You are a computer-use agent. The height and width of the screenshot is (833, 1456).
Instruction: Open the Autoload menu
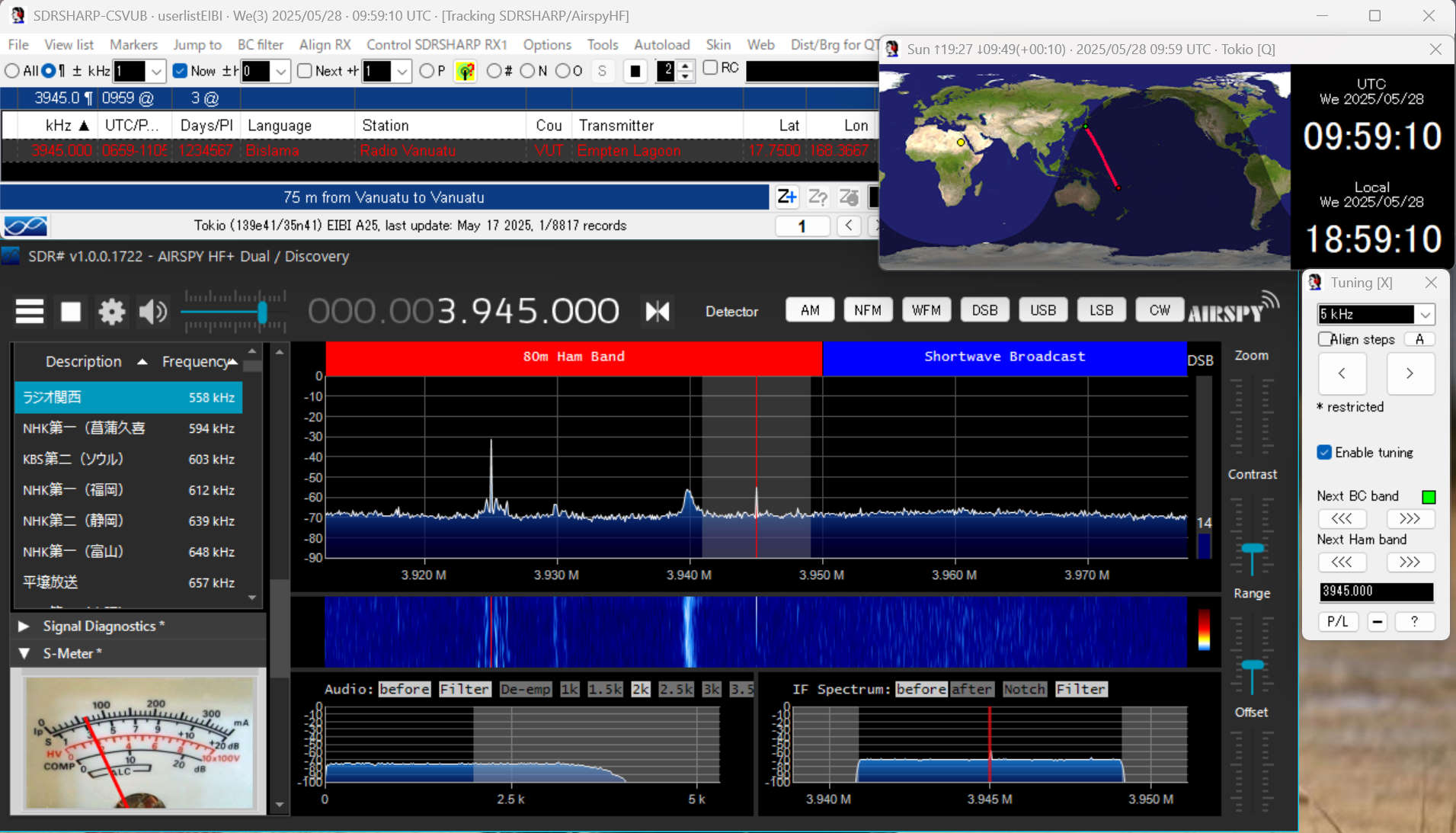[662, 45]
